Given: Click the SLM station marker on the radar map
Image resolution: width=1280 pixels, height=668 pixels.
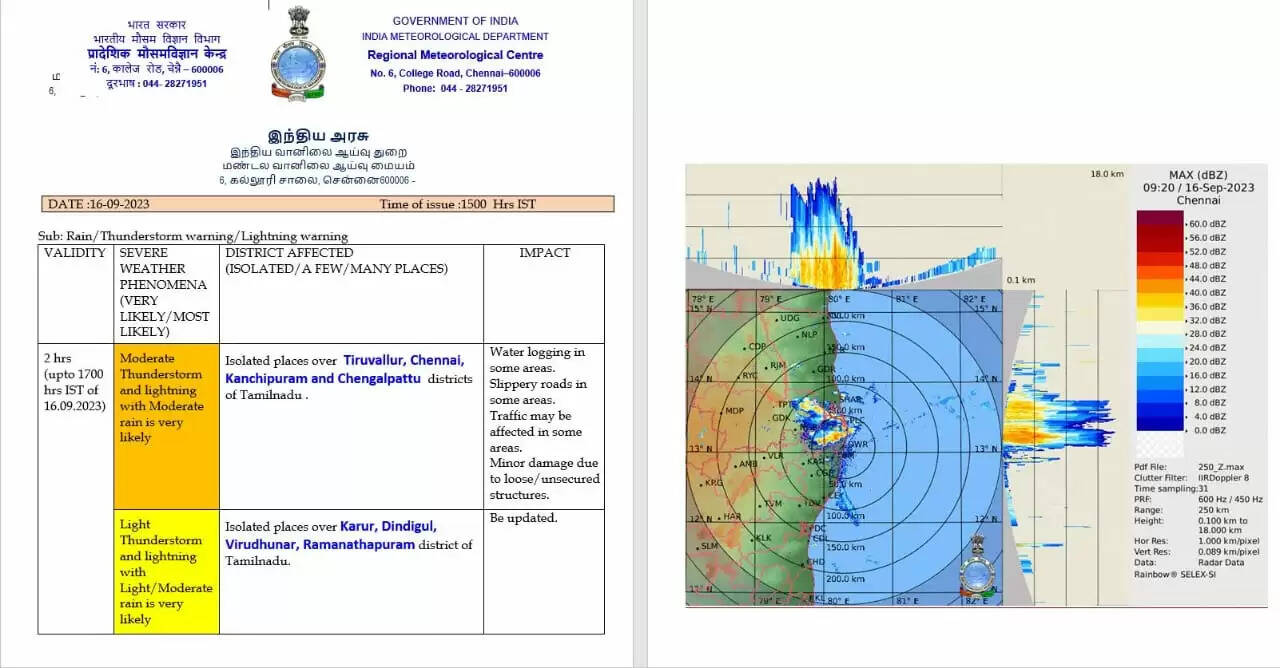Looking at the screenshot, I should (709, 546).
